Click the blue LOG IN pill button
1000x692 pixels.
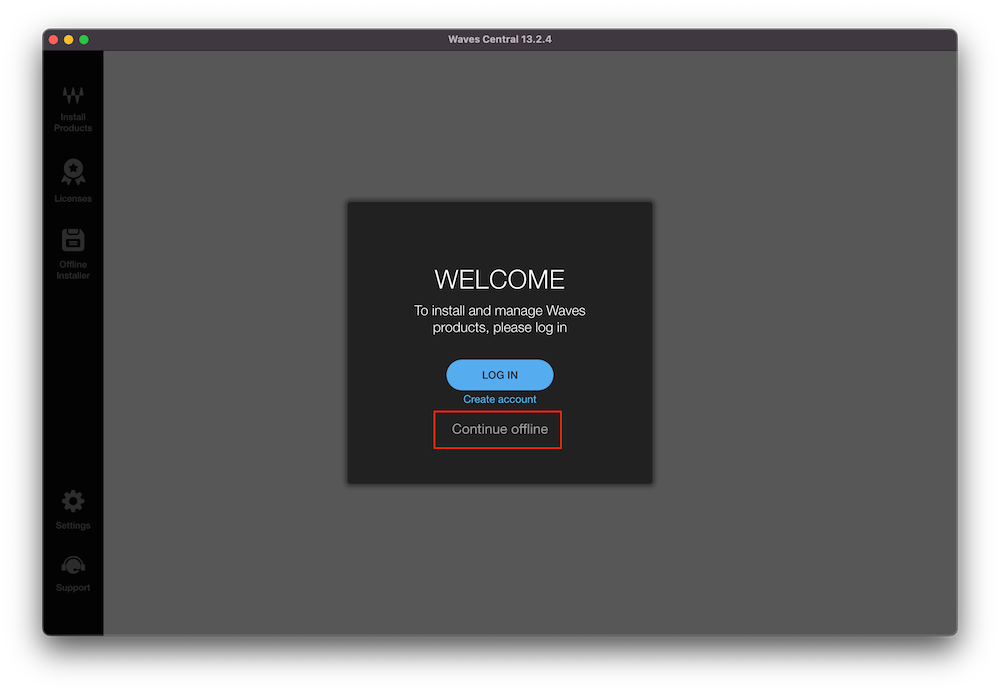click(499, 374)
